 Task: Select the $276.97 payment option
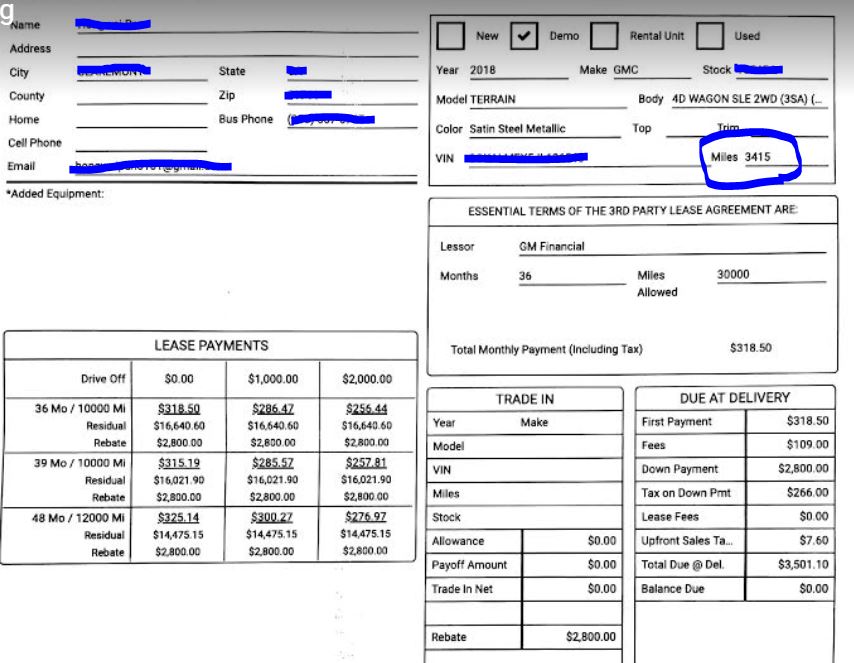[x=365, y=516]
